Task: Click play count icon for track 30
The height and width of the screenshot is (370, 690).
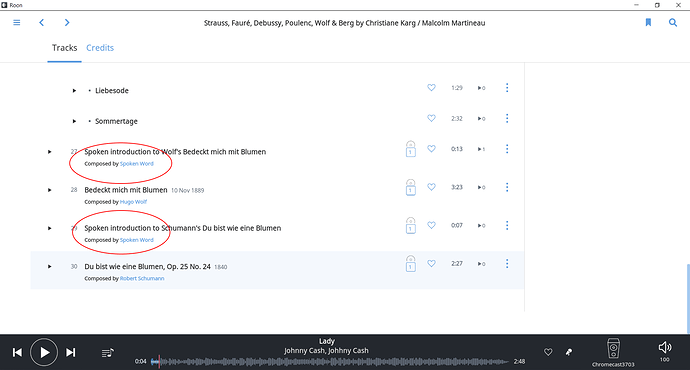Action: (481, 264)
